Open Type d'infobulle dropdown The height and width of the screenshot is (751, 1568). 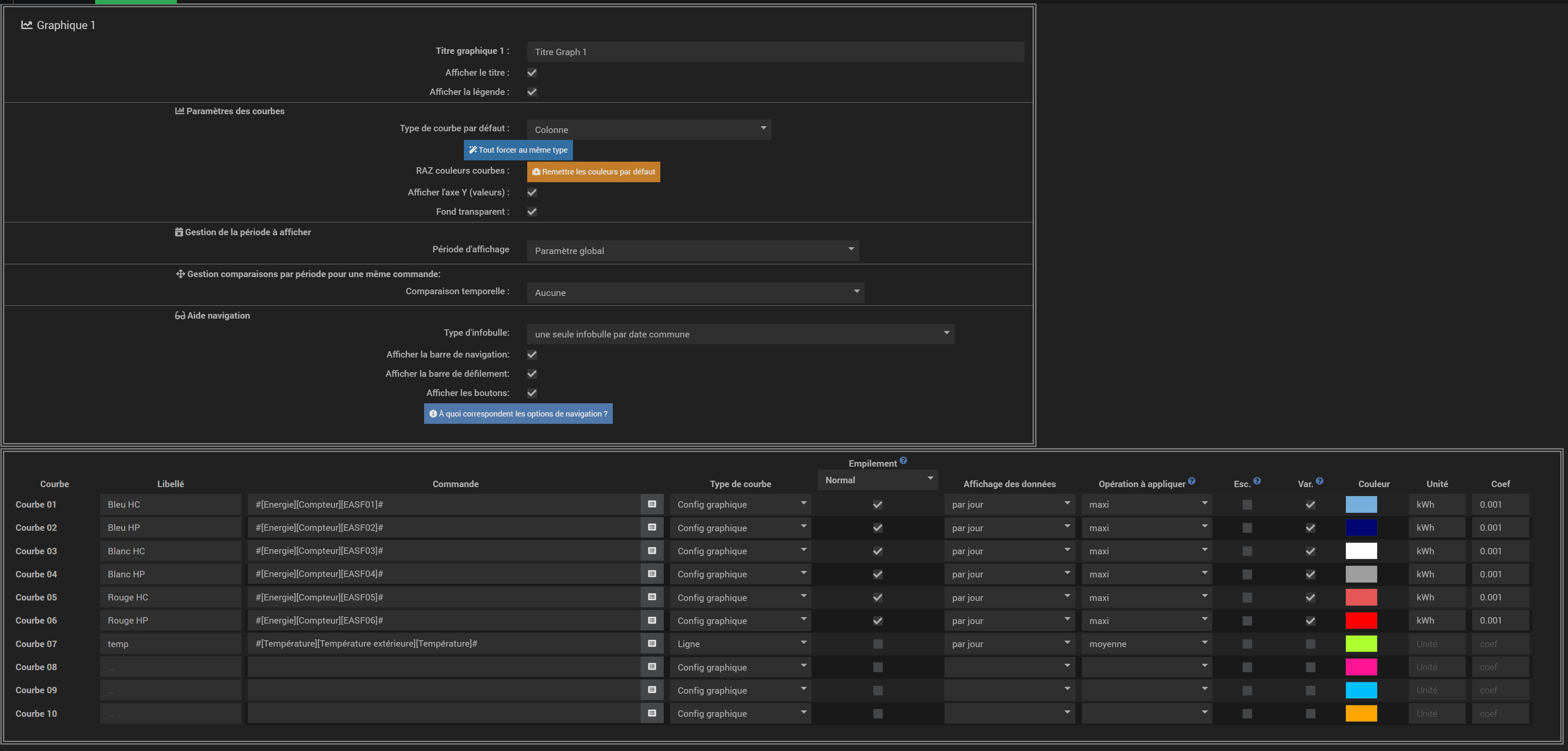tap(740, 334)
